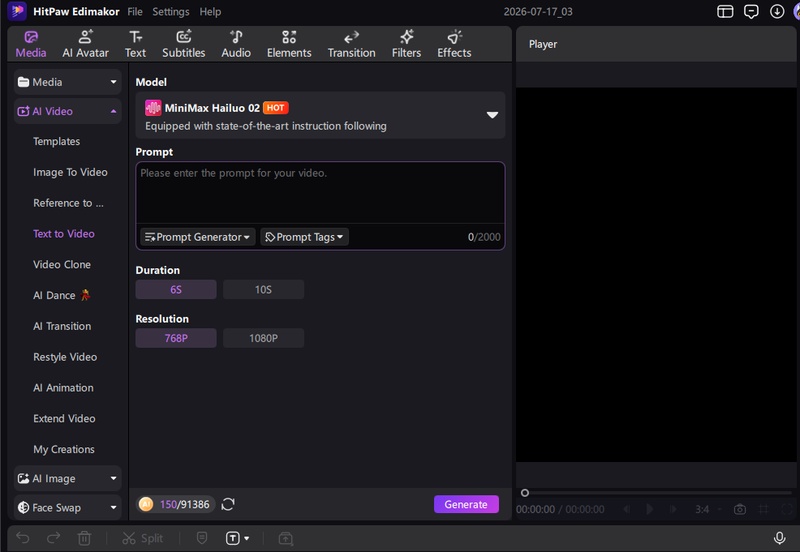Click the AI credits coin icon
The image size is (800, 552).
[x=146, y=504]
